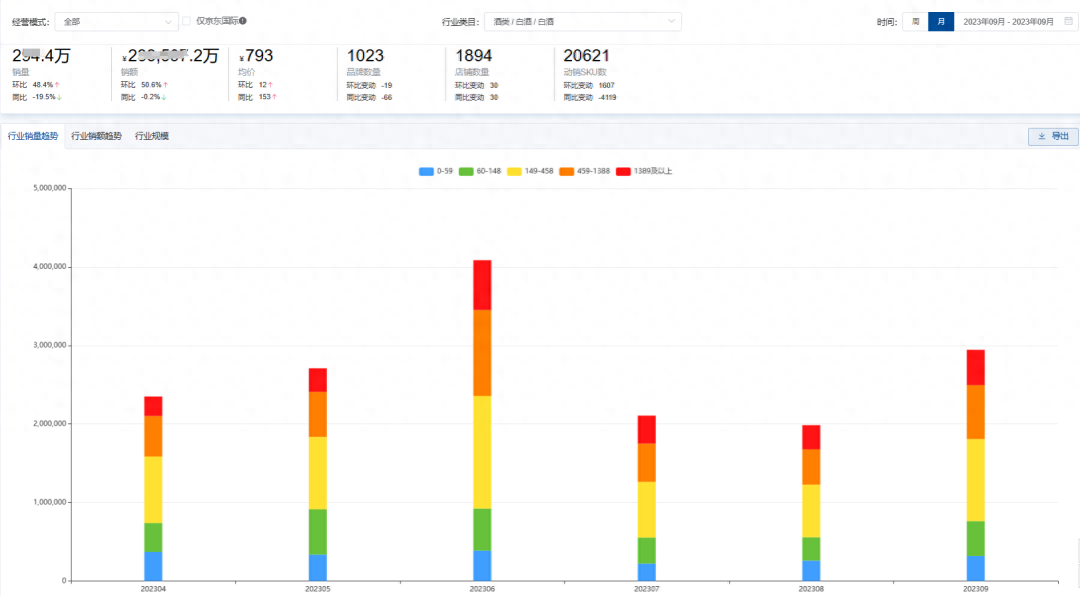
Task: Select the 月 time granularity button
Action: [941, 21]
